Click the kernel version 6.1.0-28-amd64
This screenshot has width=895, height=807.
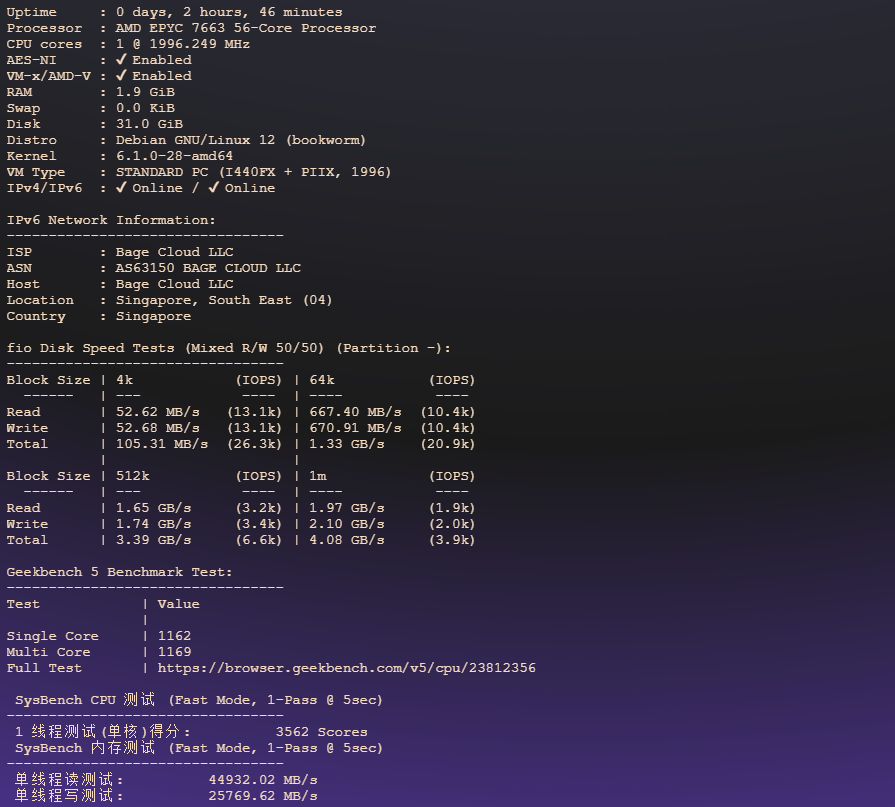pos(174,156)
